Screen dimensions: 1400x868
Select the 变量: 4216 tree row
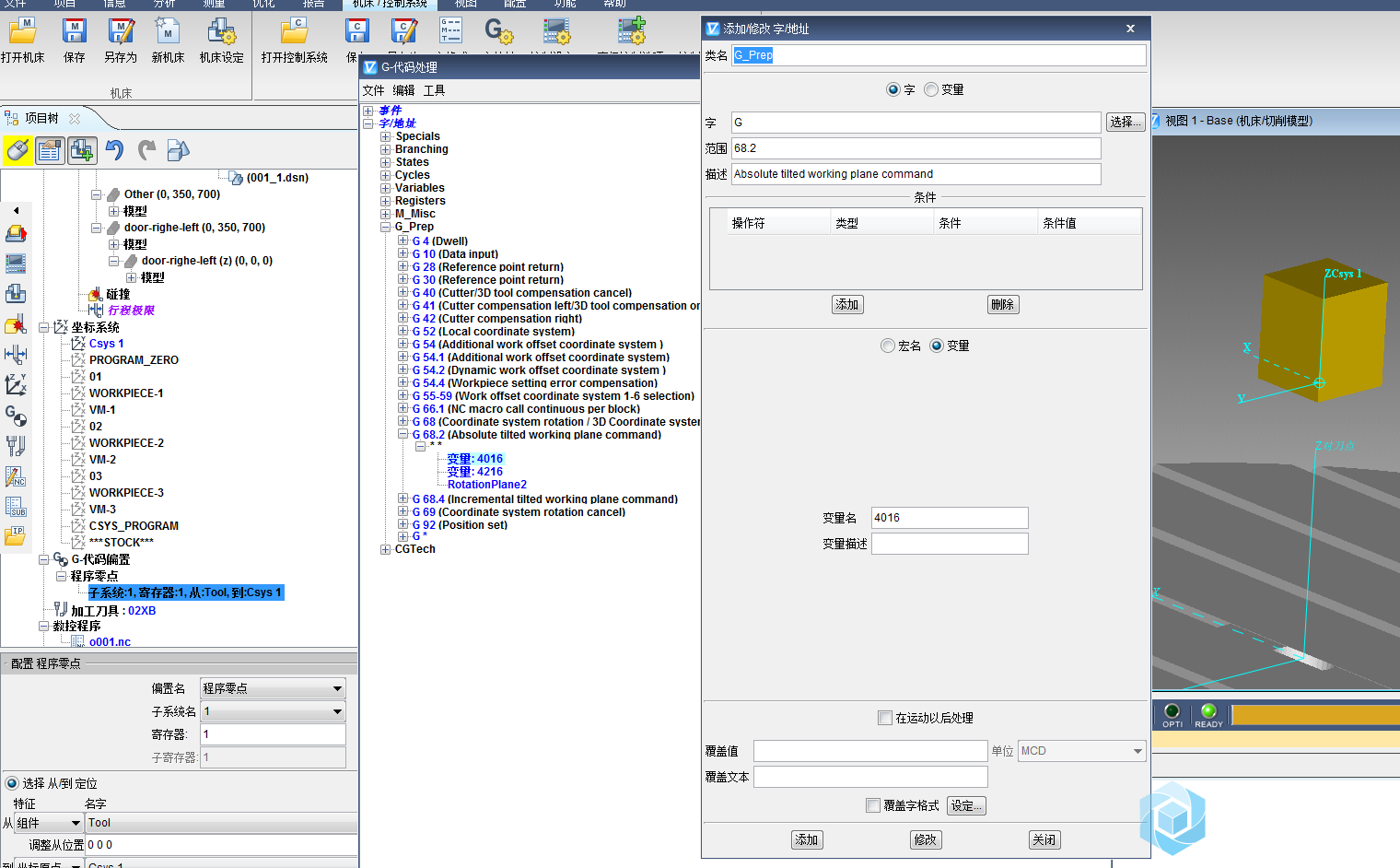click(x=474, y=472)
